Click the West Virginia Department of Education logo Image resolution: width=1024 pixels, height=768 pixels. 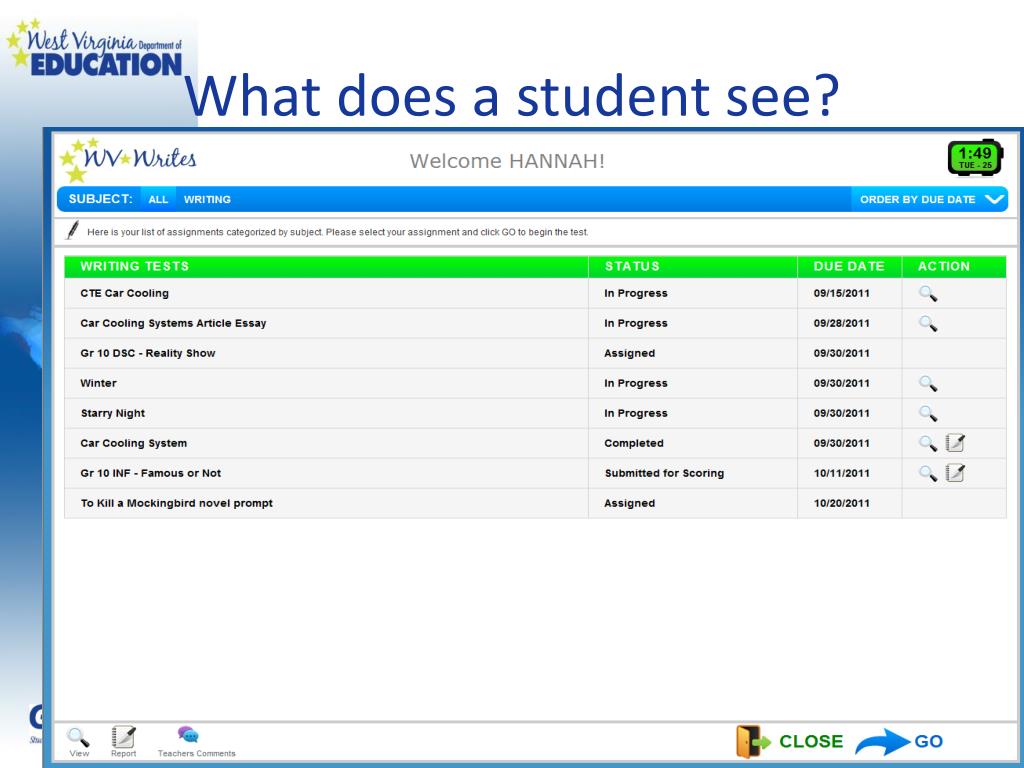(x=95, y=48)
